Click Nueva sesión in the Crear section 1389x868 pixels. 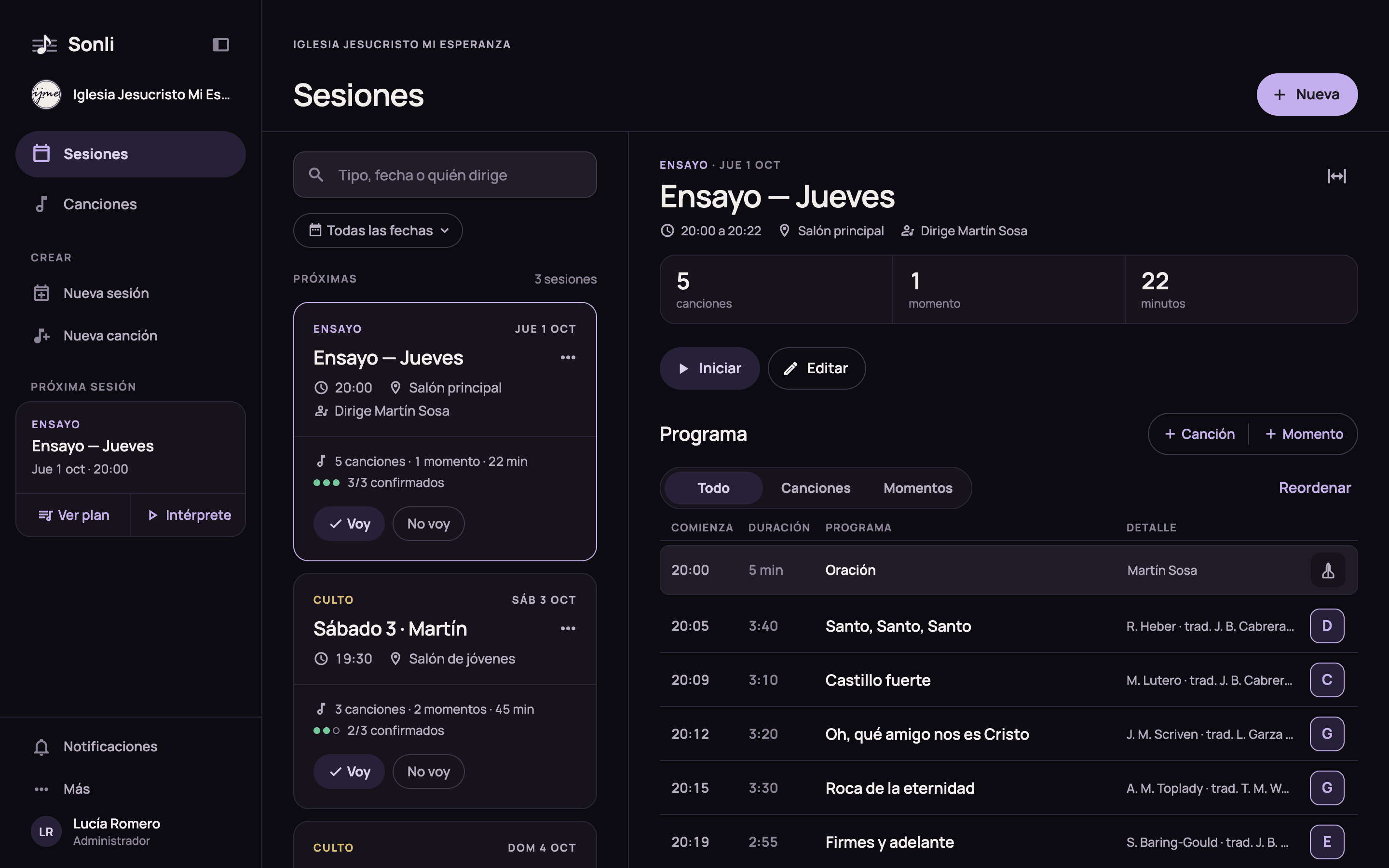(x=130, y=293)
